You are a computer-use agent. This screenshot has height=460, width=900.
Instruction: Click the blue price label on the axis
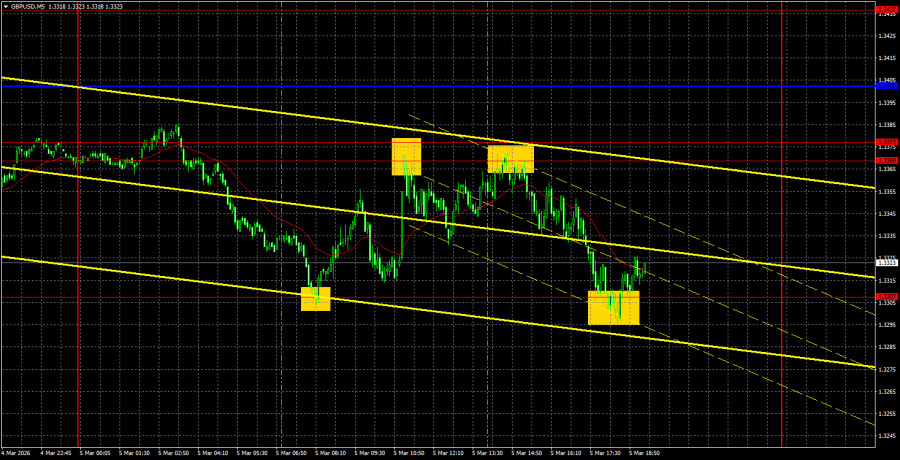tap(884, 87)
